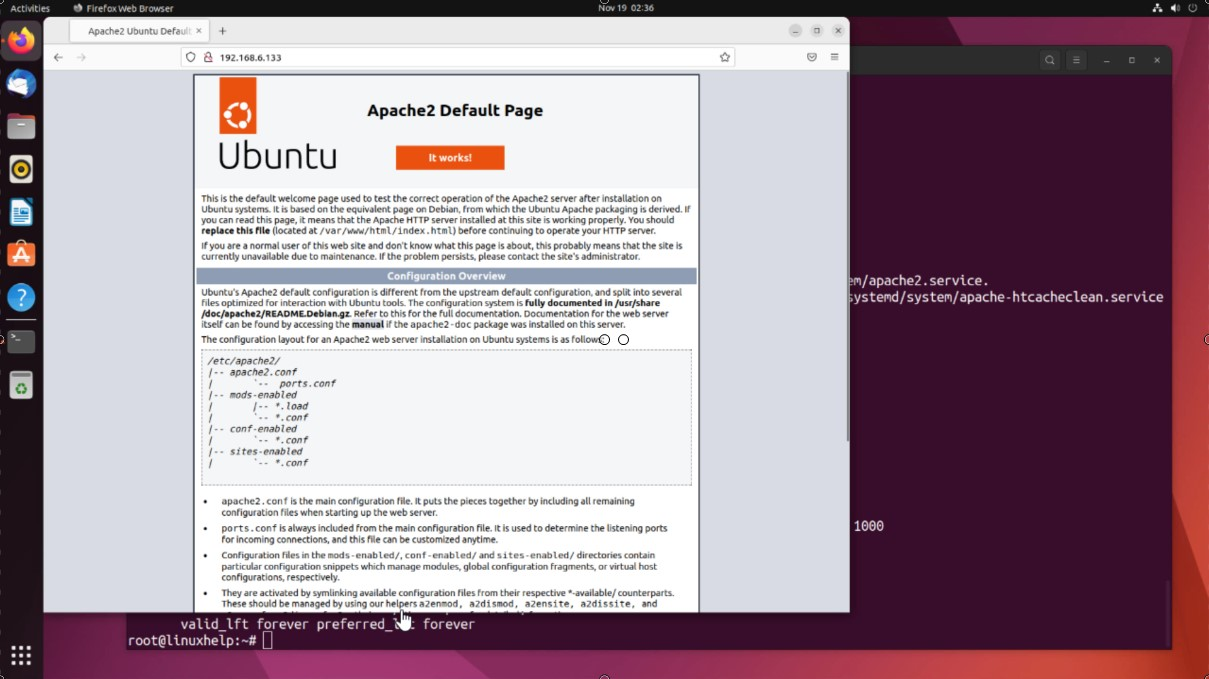1209x679 pixels.
Task: Minimize the Terminal window
Action: click(x=1107, y=60)
